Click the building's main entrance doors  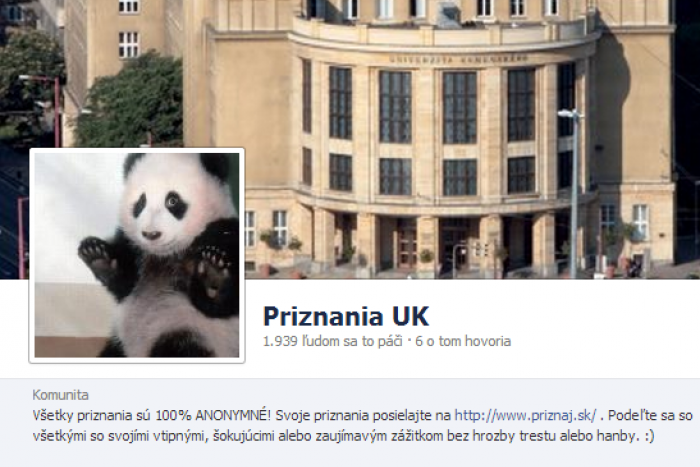pyautogui.click(x=453, y=245)
